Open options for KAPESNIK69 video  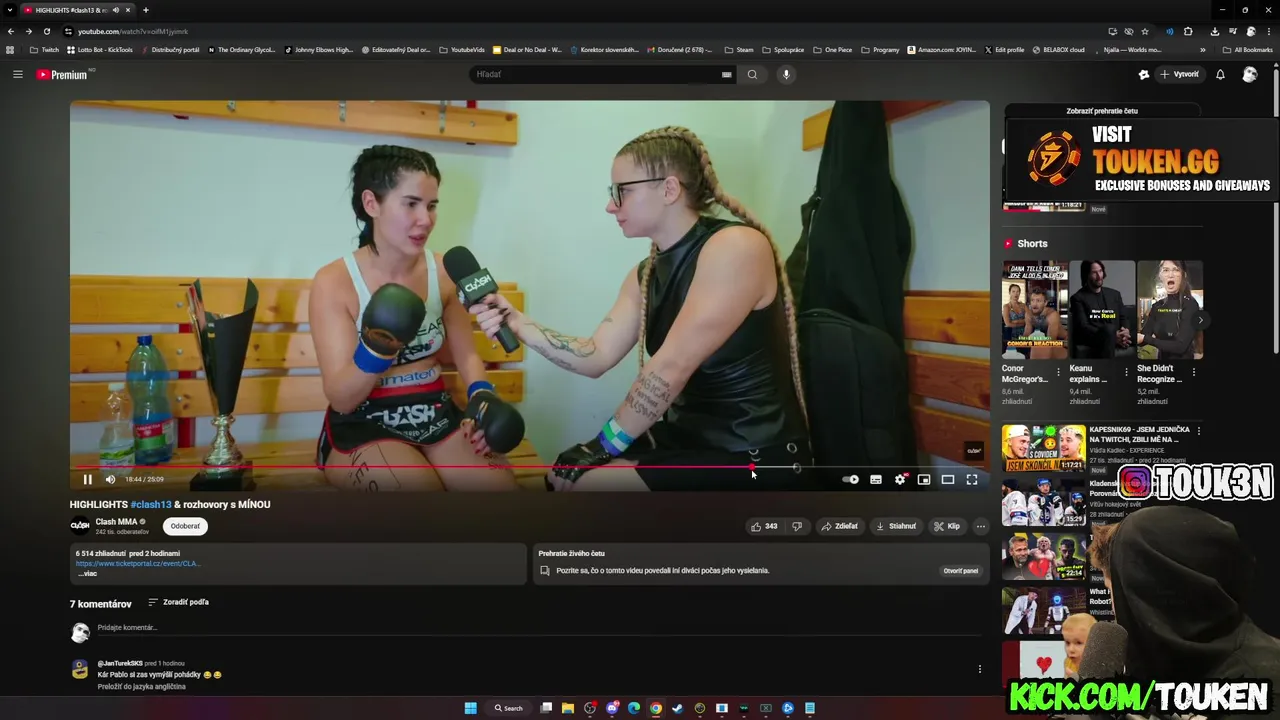[1199, 431]
